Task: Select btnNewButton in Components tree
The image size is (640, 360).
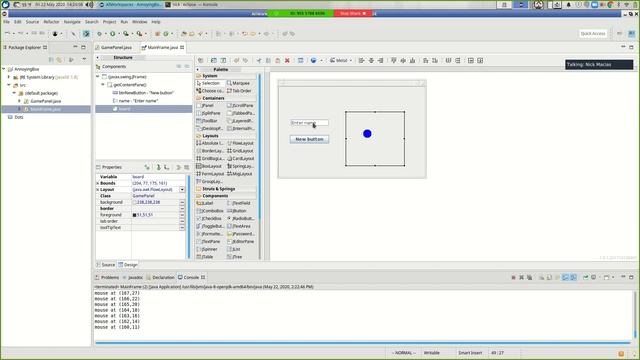Action: pyautogui.click(x=143, y=93)
